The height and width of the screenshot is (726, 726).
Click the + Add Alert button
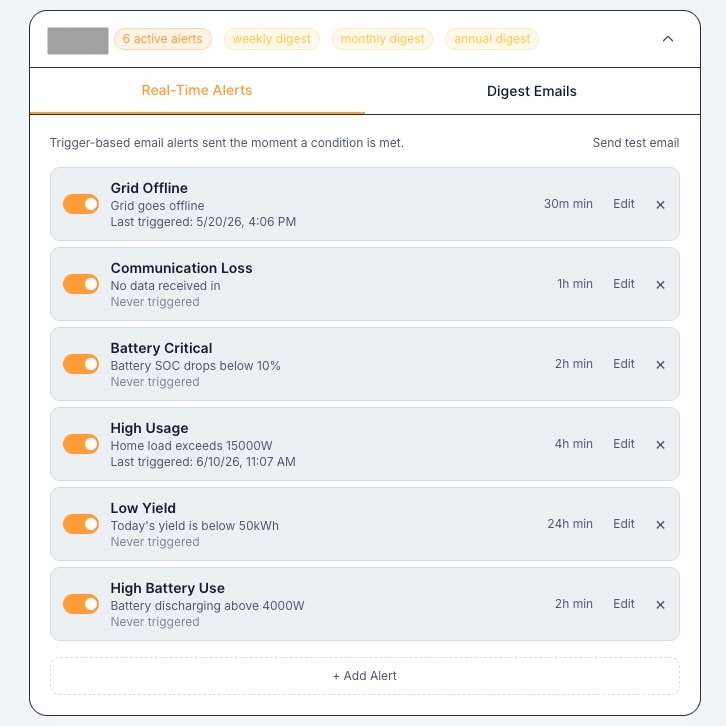pos(365,676)
